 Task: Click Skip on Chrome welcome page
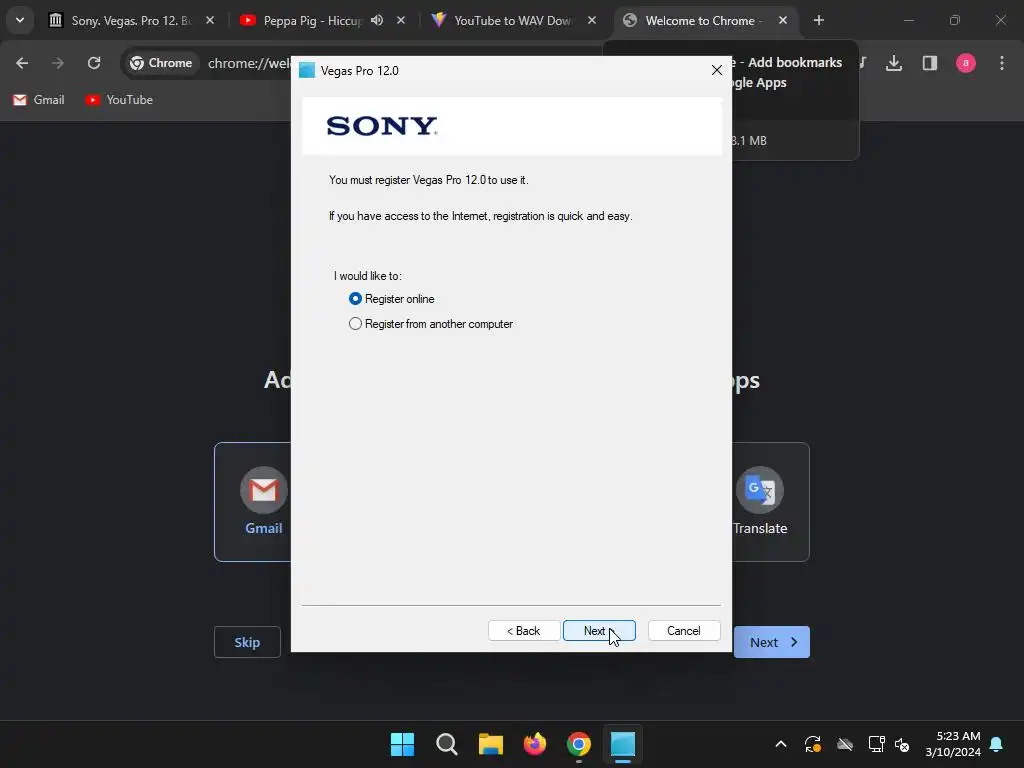point(248,642)
